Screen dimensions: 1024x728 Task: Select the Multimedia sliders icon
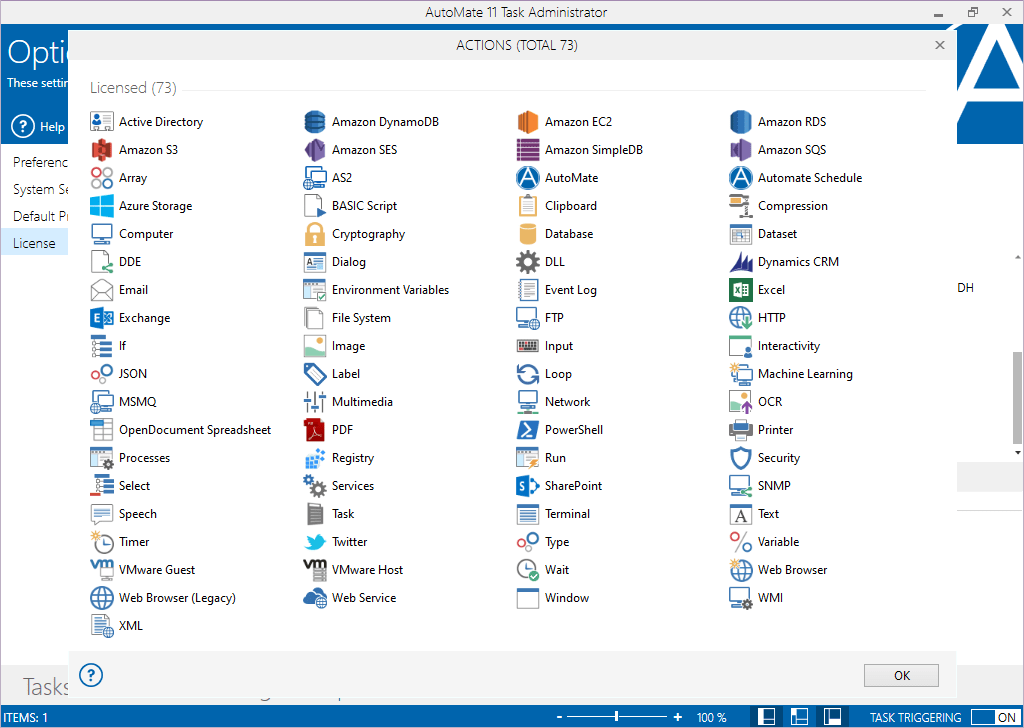coord(315,402)
